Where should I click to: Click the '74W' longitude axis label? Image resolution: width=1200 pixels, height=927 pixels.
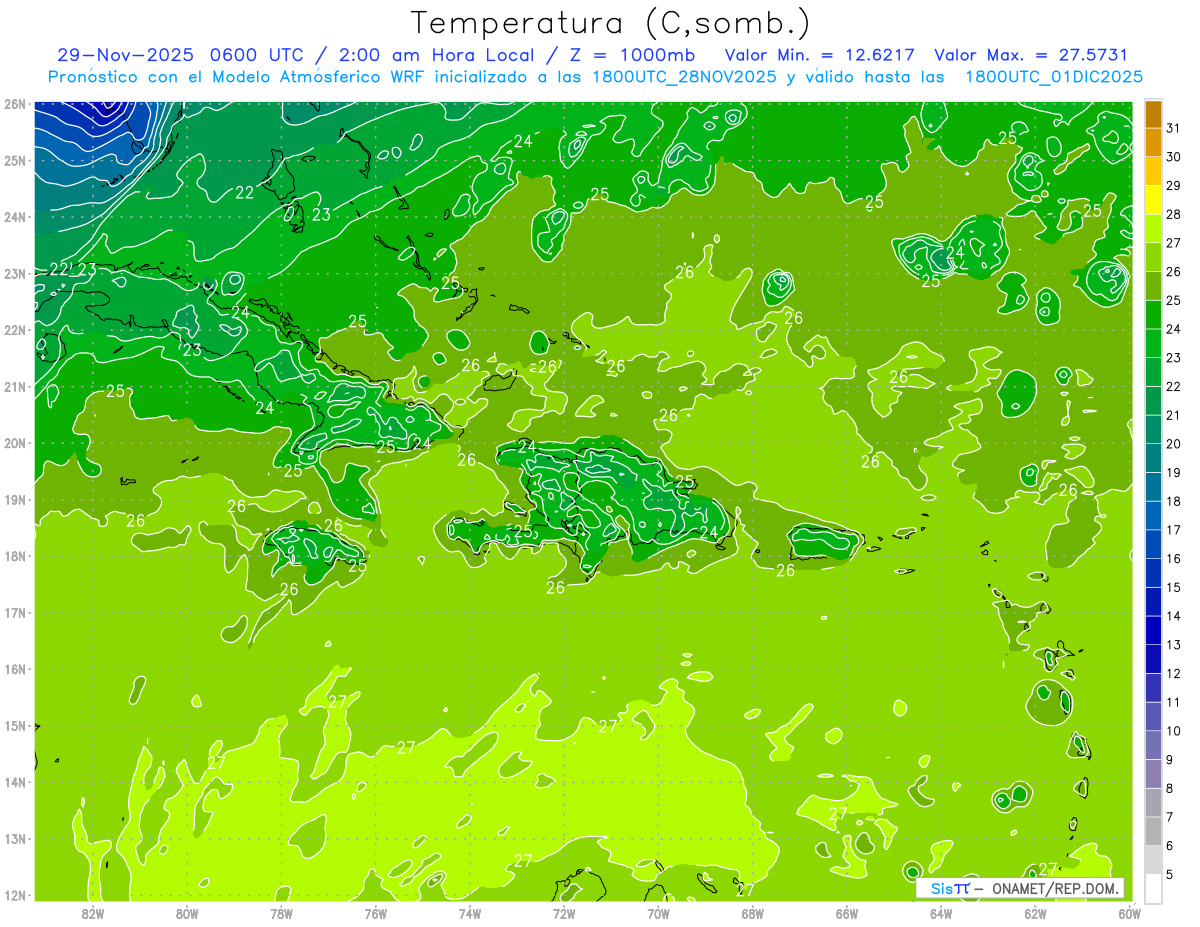[470, 912]
